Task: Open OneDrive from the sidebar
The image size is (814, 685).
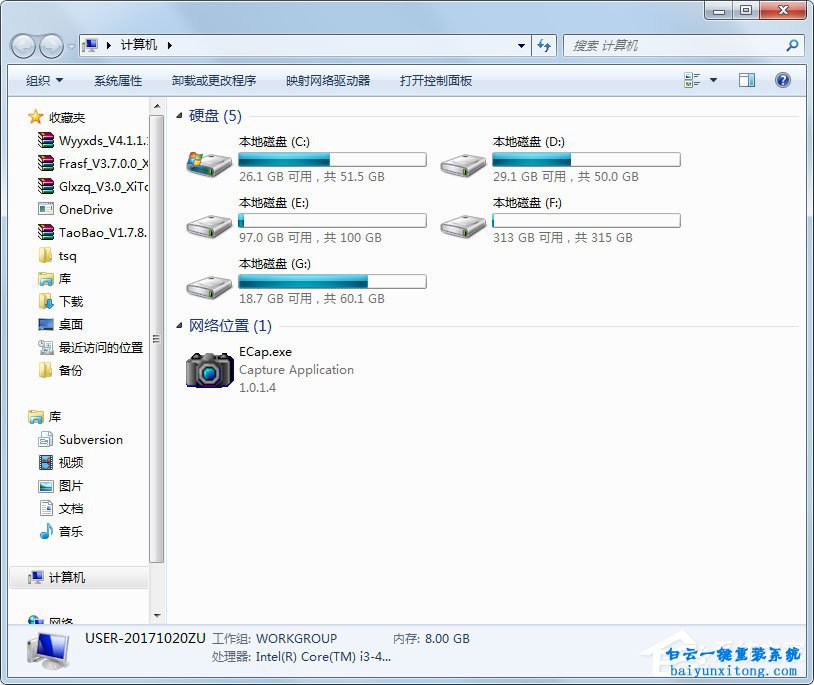Action: point(88,209)
